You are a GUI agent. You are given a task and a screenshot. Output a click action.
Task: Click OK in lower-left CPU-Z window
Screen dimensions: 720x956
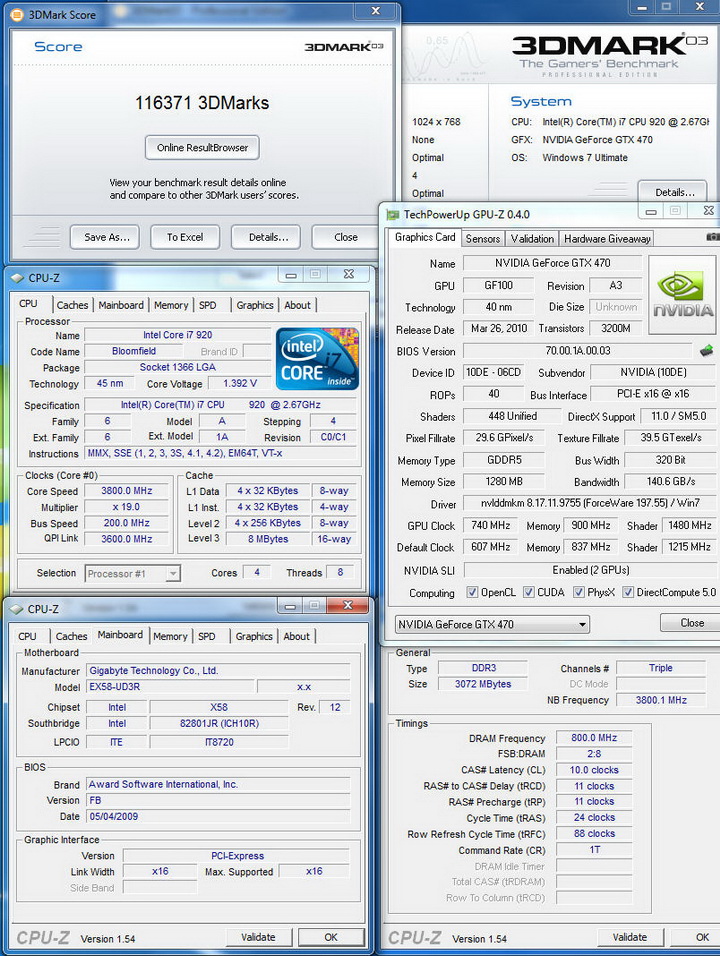[331, 937]
